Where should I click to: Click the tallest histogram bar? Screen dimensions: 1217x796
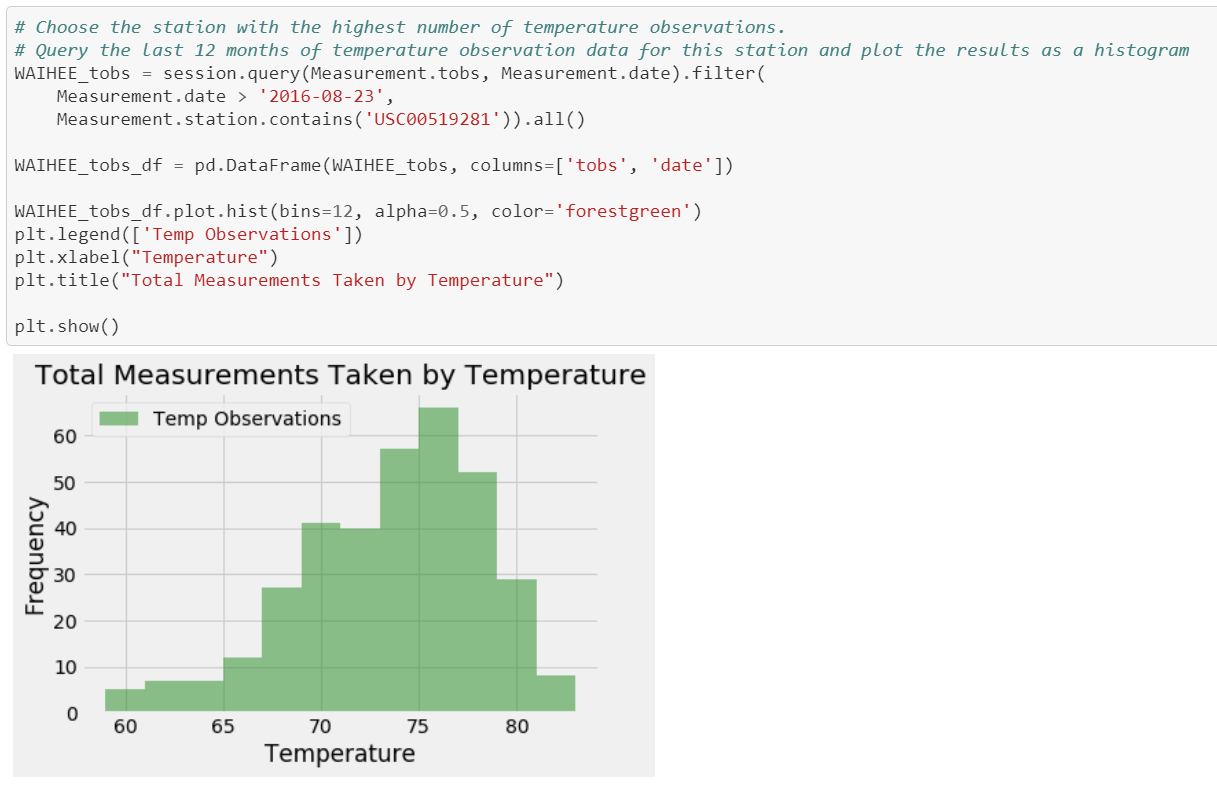point(438,560)
